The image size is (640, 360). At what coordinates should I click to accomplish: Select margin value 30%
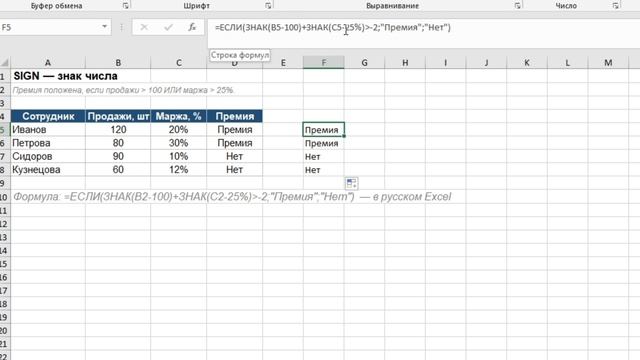click(178, 143)
